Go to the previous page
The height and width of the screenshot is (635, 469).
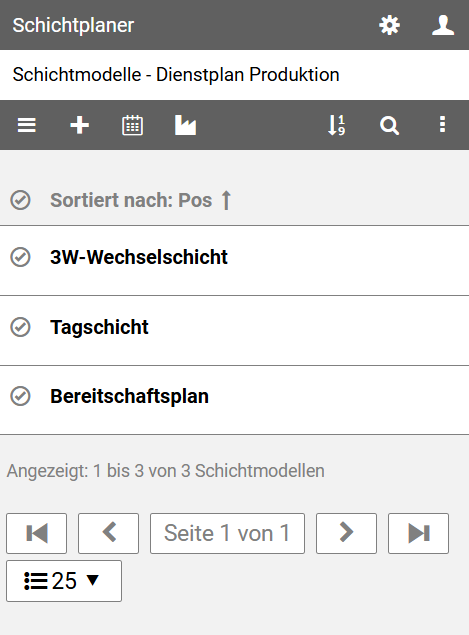109,533
